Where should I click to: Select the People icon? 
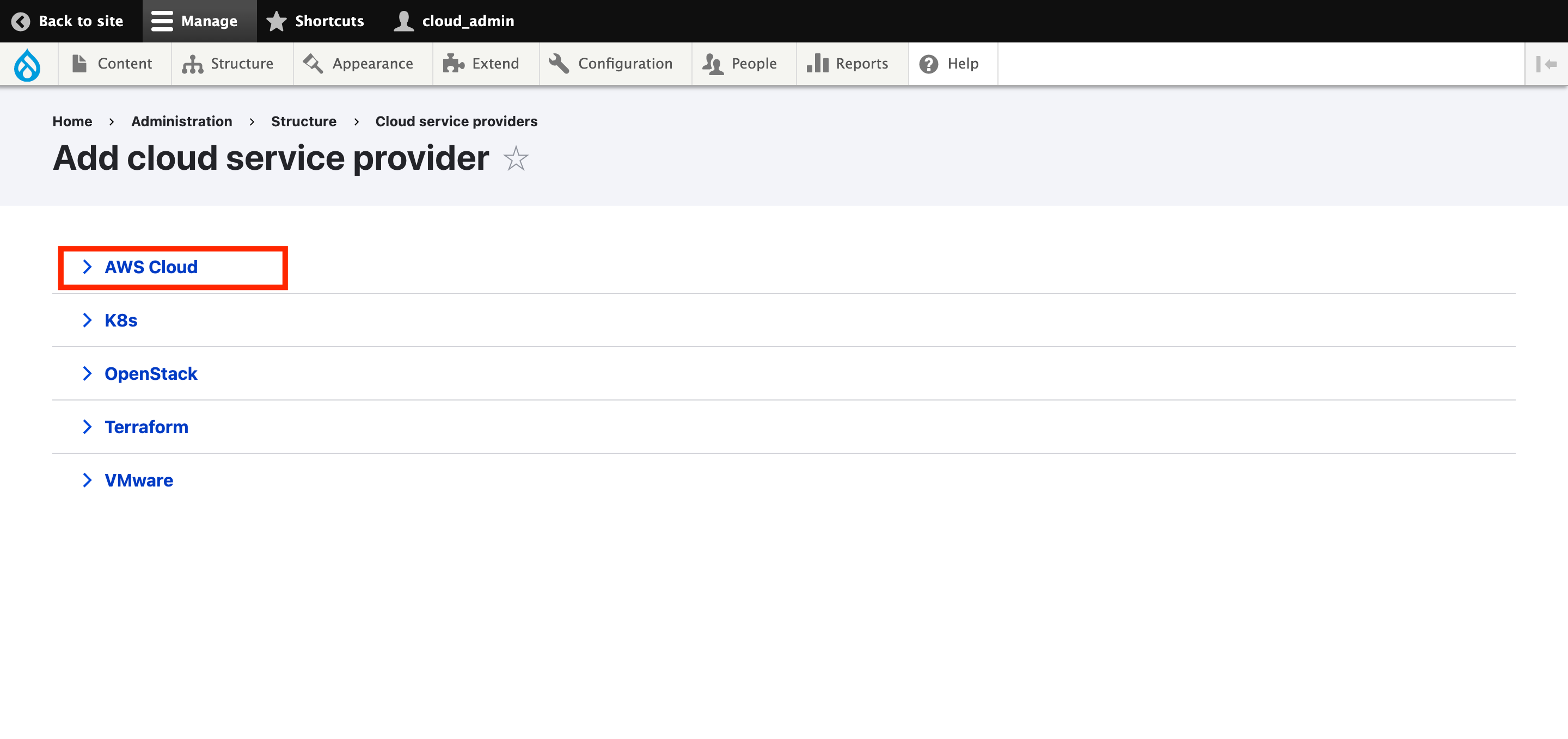click(x=712, y=63)
